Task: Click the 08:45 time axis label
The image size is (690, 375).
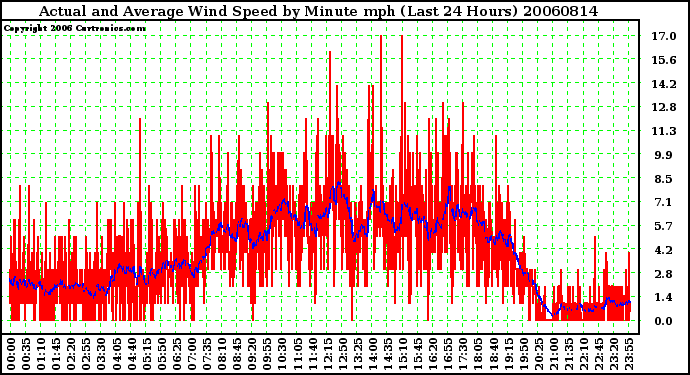Action: (237, 354)
